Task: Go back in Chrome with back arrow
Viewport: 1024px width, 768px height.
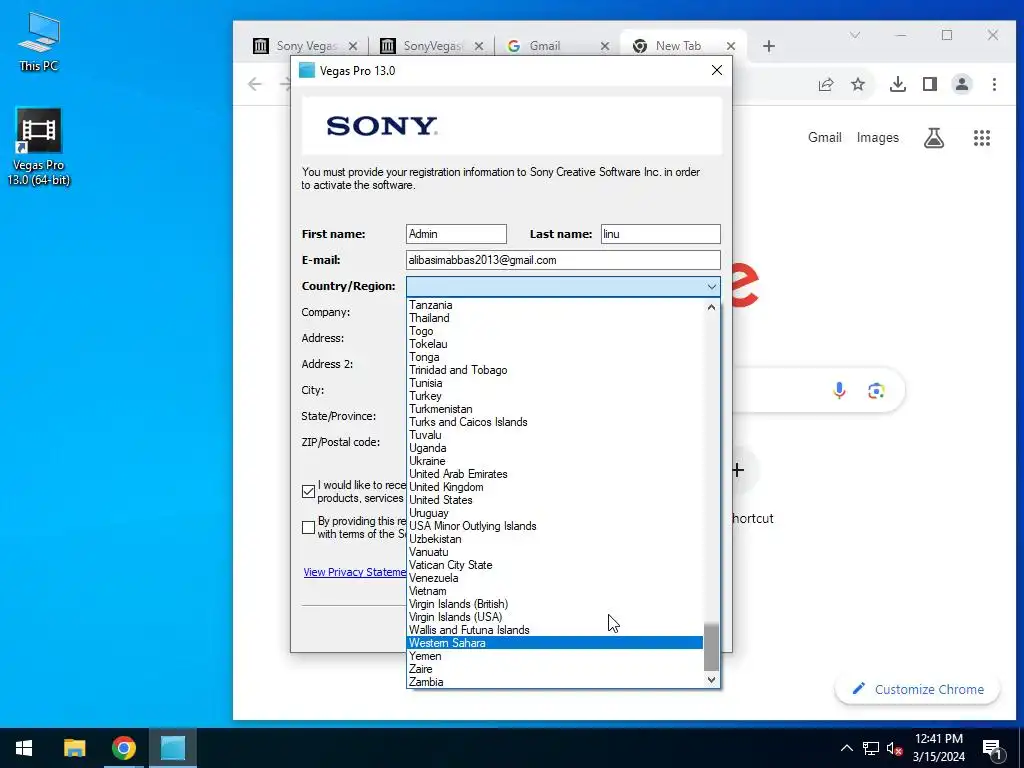Action: point(255,84)
